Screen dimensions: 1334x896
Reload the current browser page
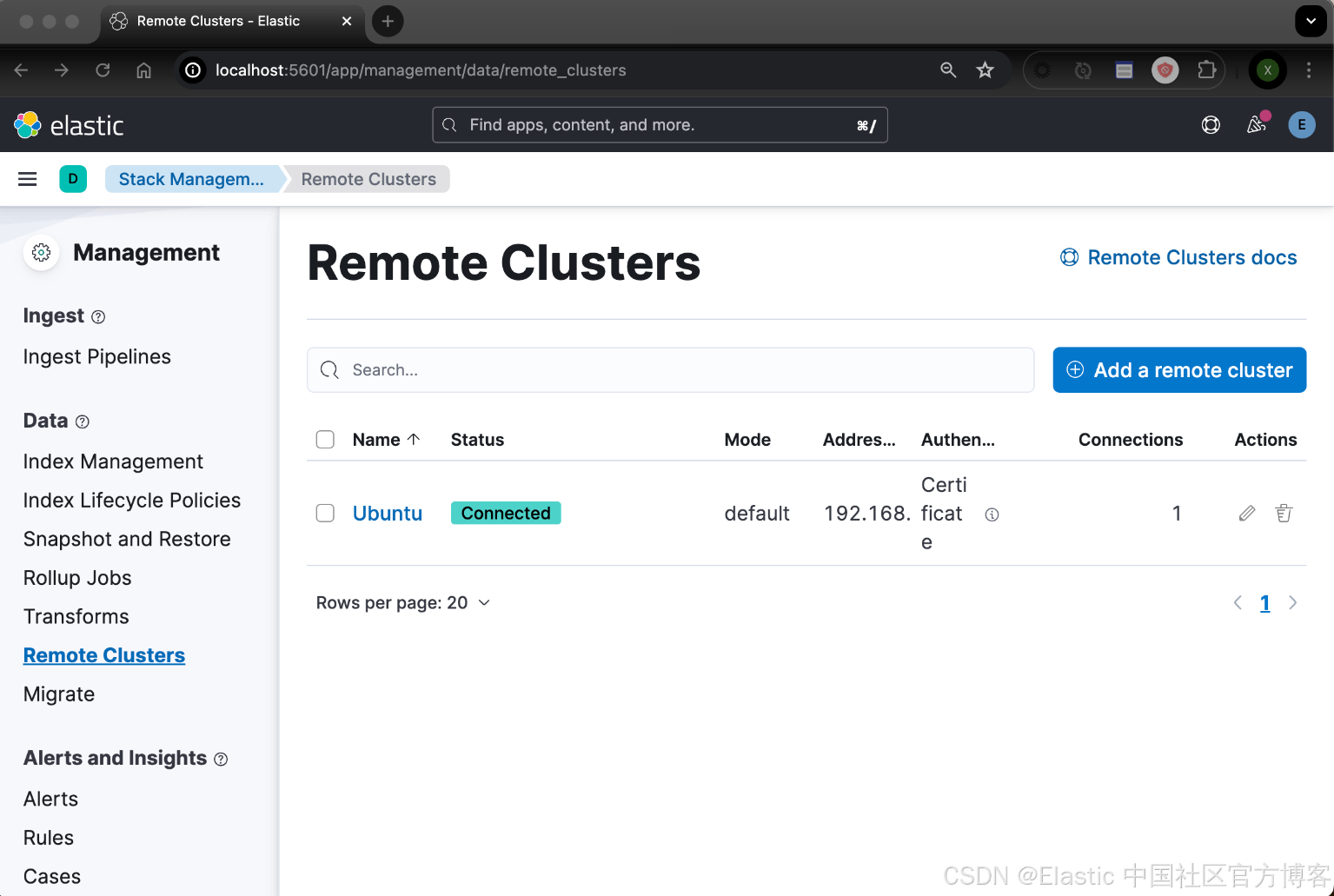[x=103, y=70]
